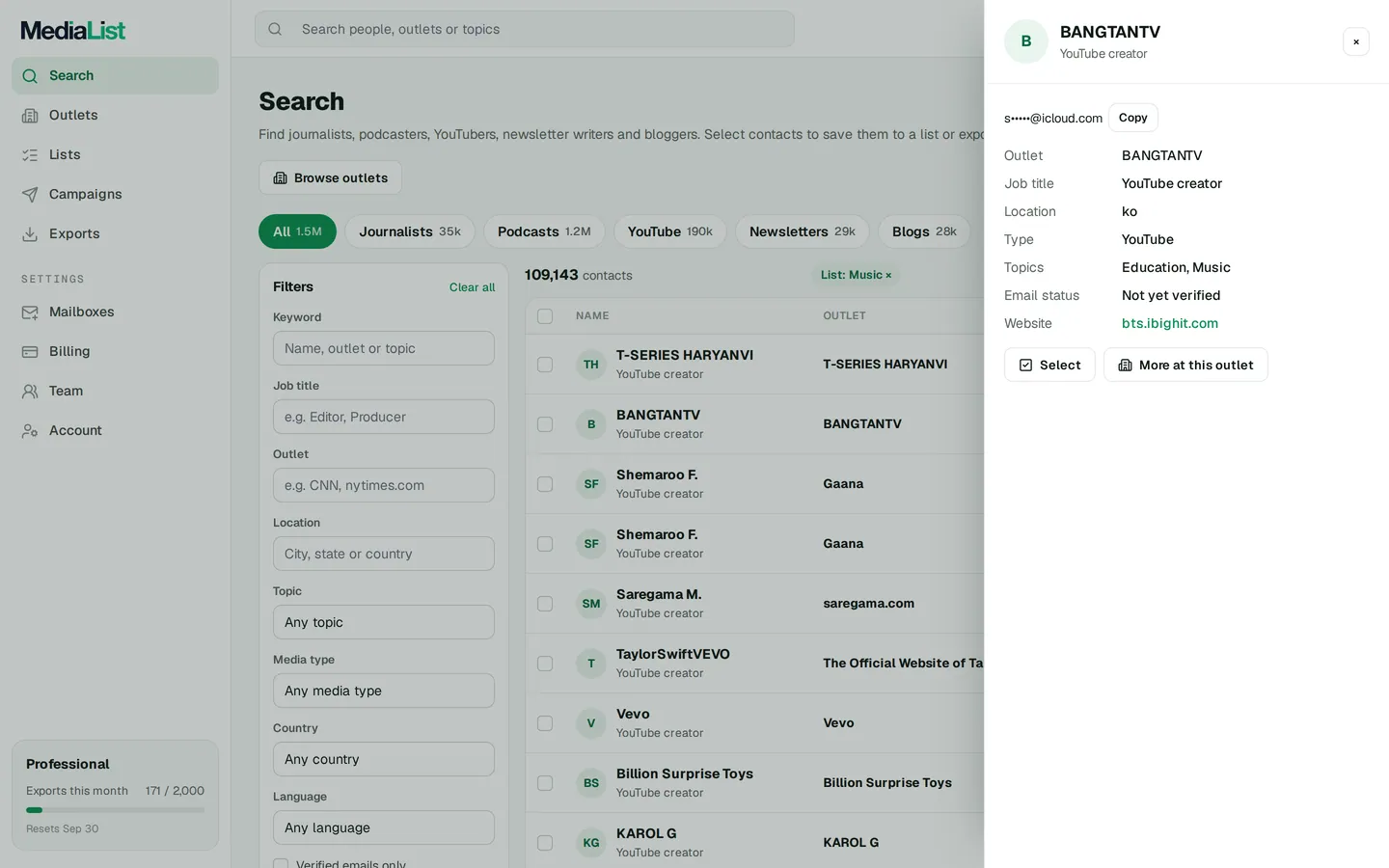The height and width of the screenshot is (868, 1389).
Task: Click the TaylorSwiftVEVO avatar badge
Action: 591,664
